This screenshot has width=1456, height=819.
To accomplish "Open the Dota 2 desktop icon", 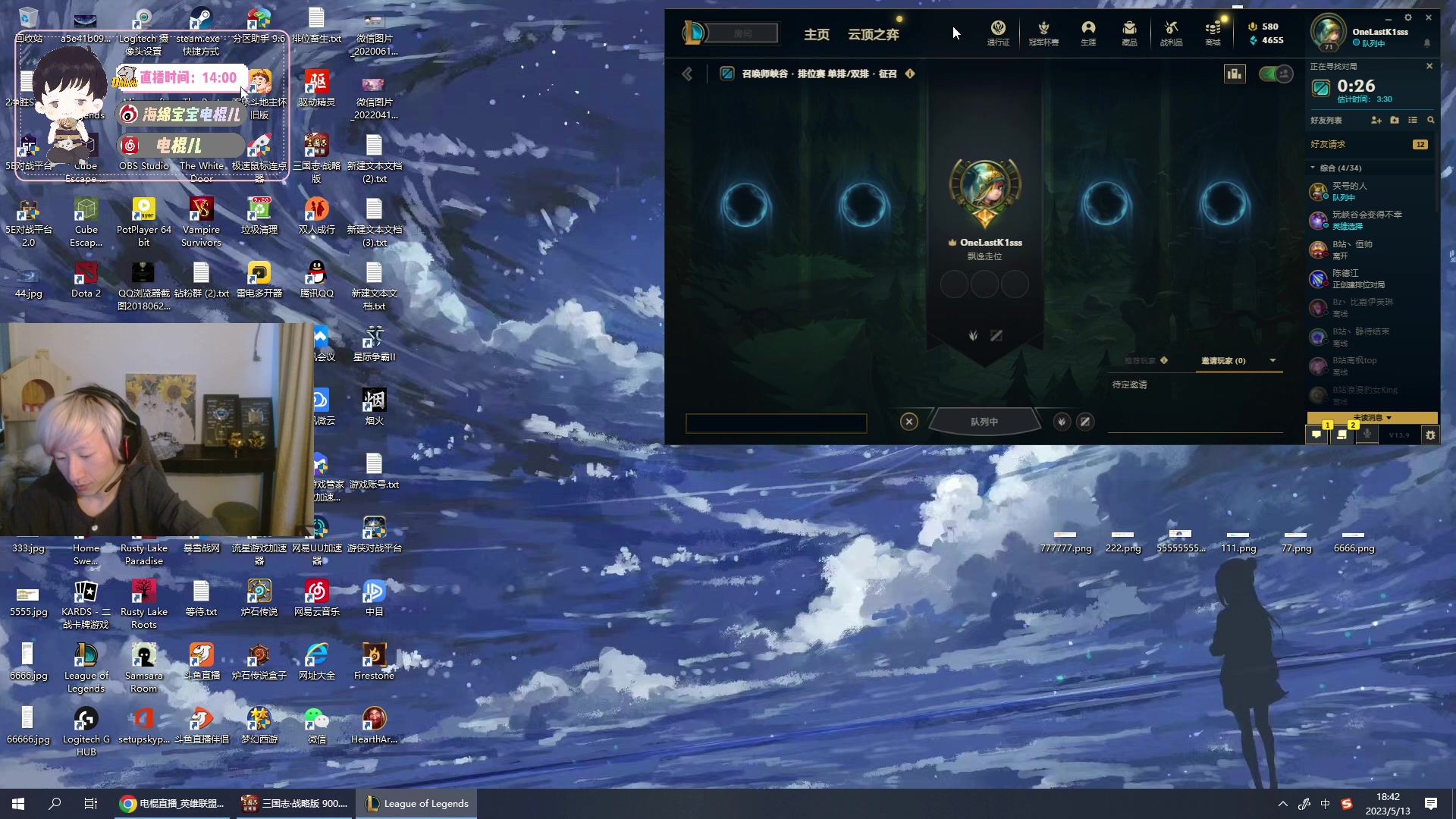I will point(86,279).
